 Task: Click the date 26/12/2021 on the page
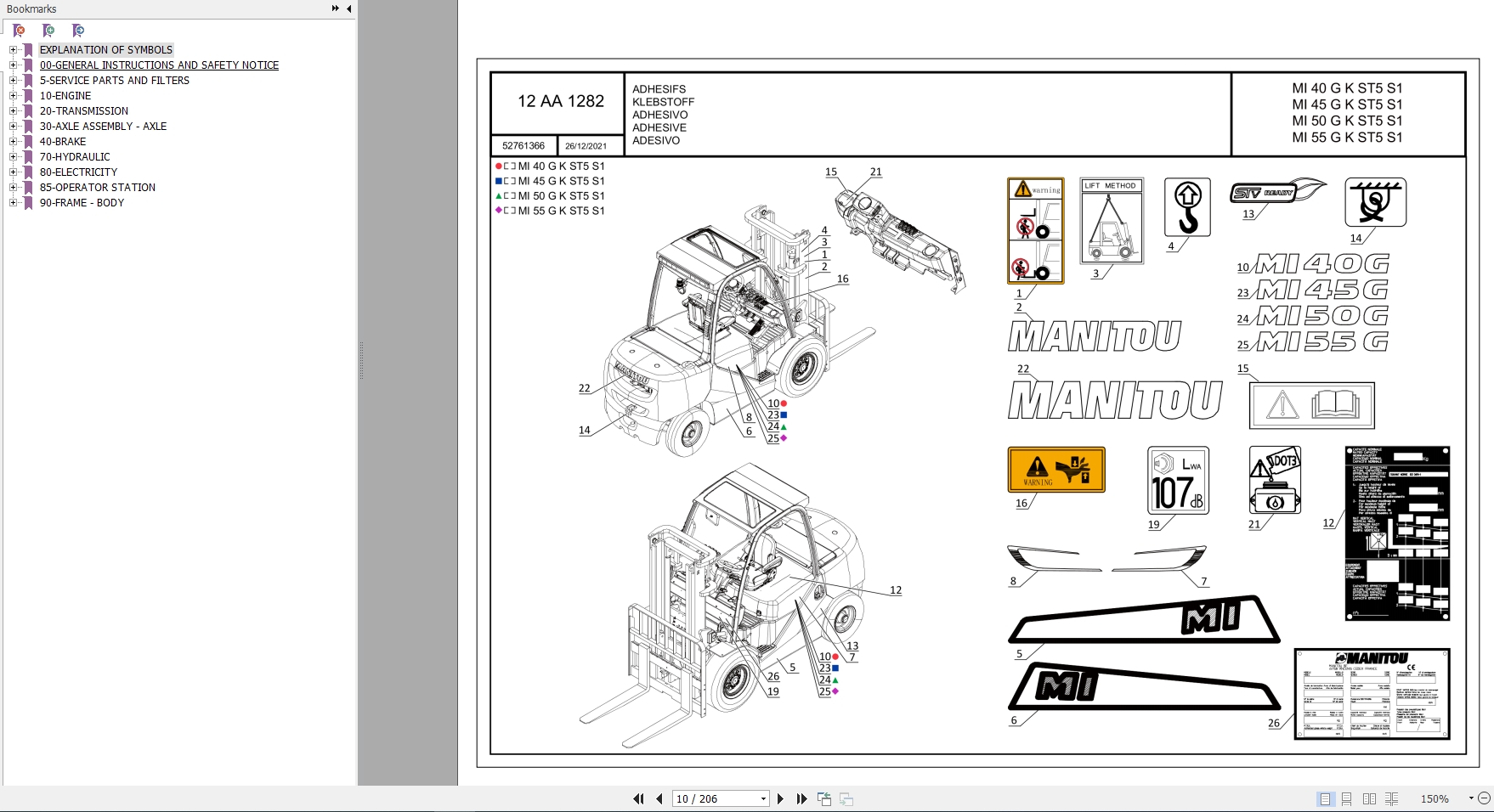(586, 146)
